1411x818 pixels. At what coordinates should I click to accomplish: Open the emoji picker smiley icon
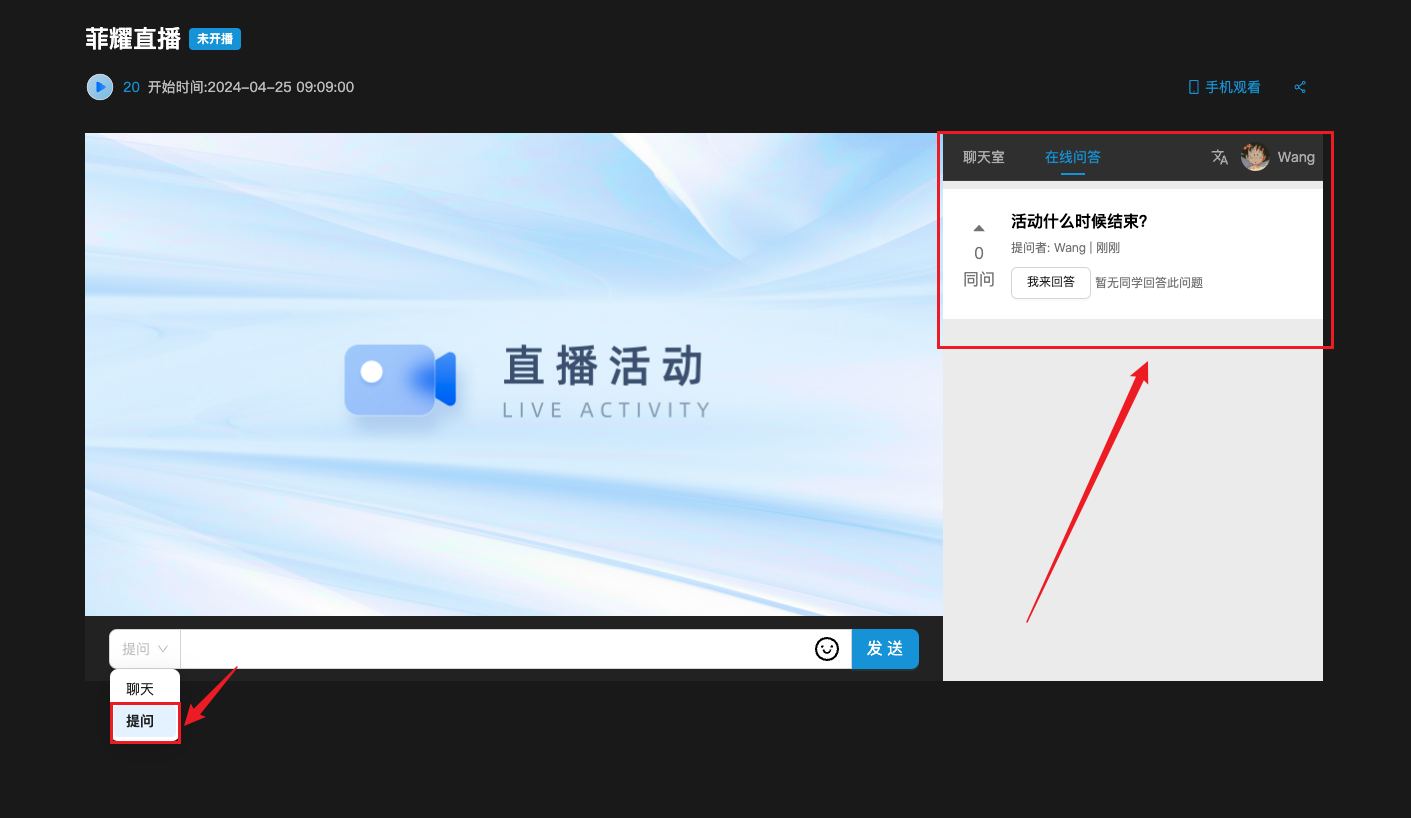click(826, 649)
